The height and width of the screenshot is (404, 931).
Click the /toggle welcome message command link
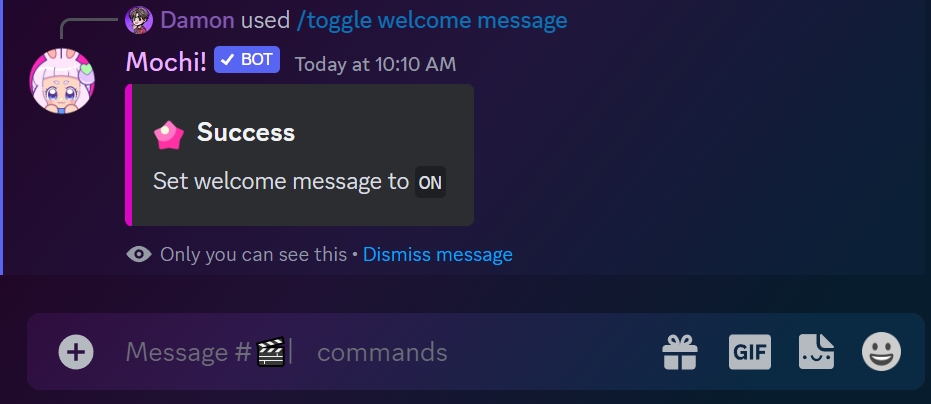tap(432, 21)
